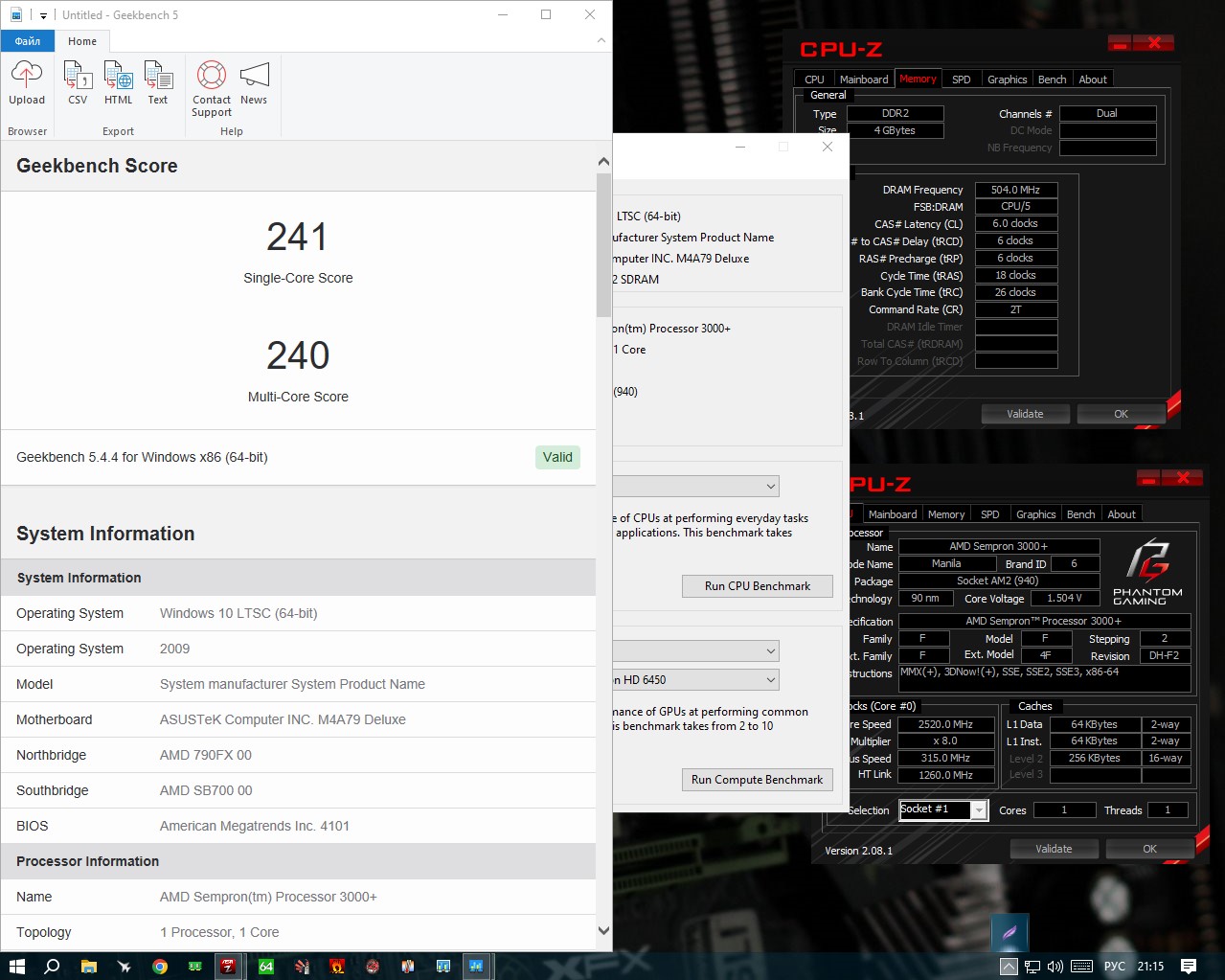Screen dimensions: 1225x980
Task: Open taskbar Search magnifier
Action: coord(52,966)
